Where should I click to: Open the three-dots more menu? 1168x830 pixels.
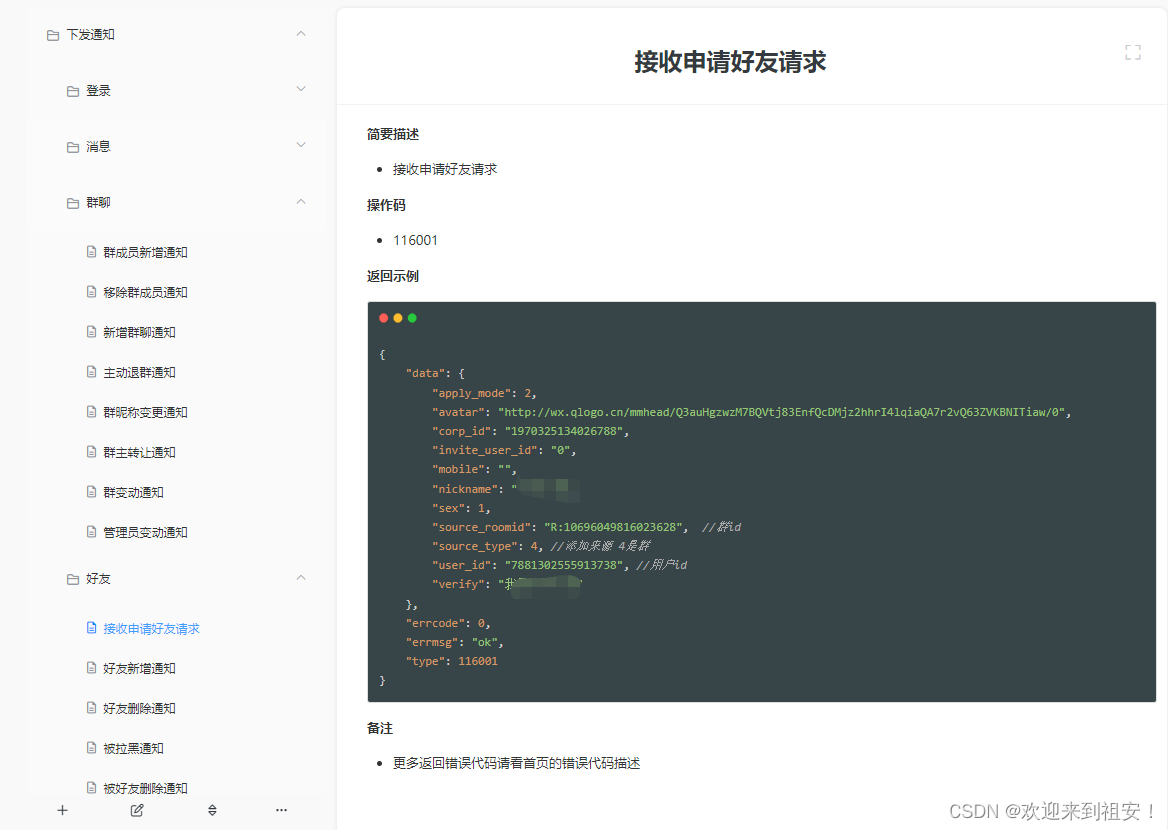tap(281, 810)
